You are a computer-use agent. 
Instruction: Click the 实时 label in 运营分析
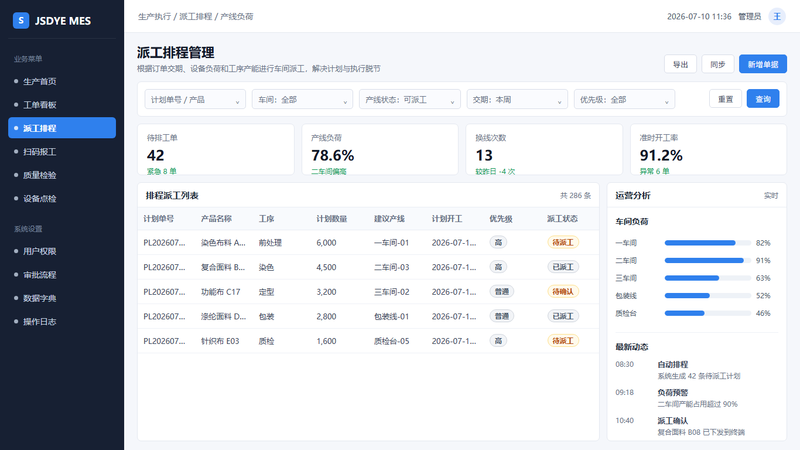coord(771,195)
